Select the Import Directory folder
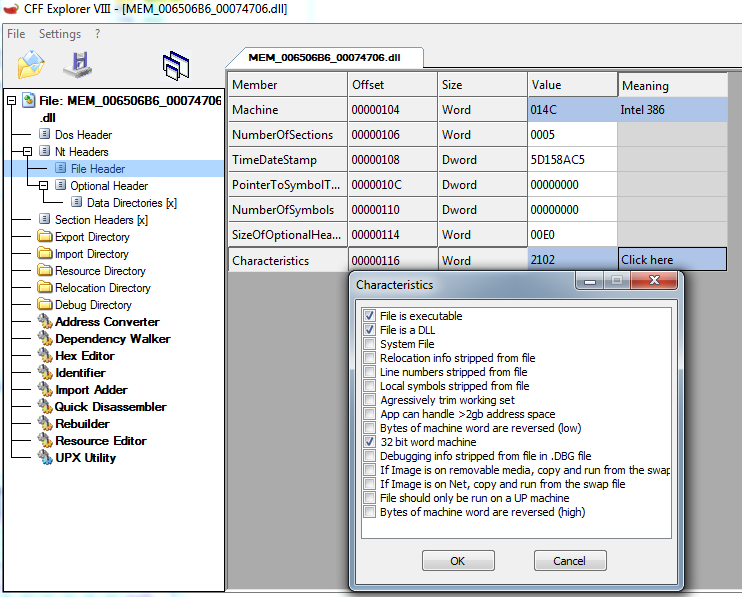This screenshot has height=597, width=742. 91,254
